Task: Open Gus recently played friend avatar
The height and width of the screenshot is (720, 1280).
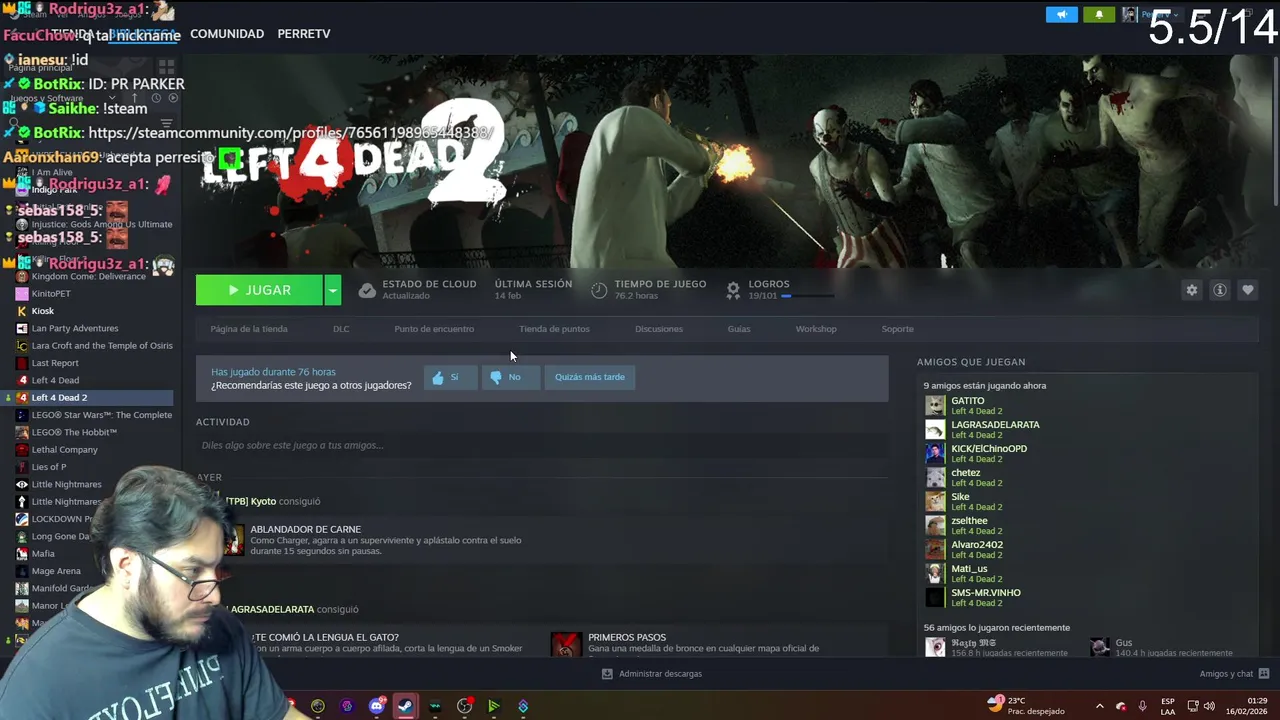Action: click(x=1100, y=647)
